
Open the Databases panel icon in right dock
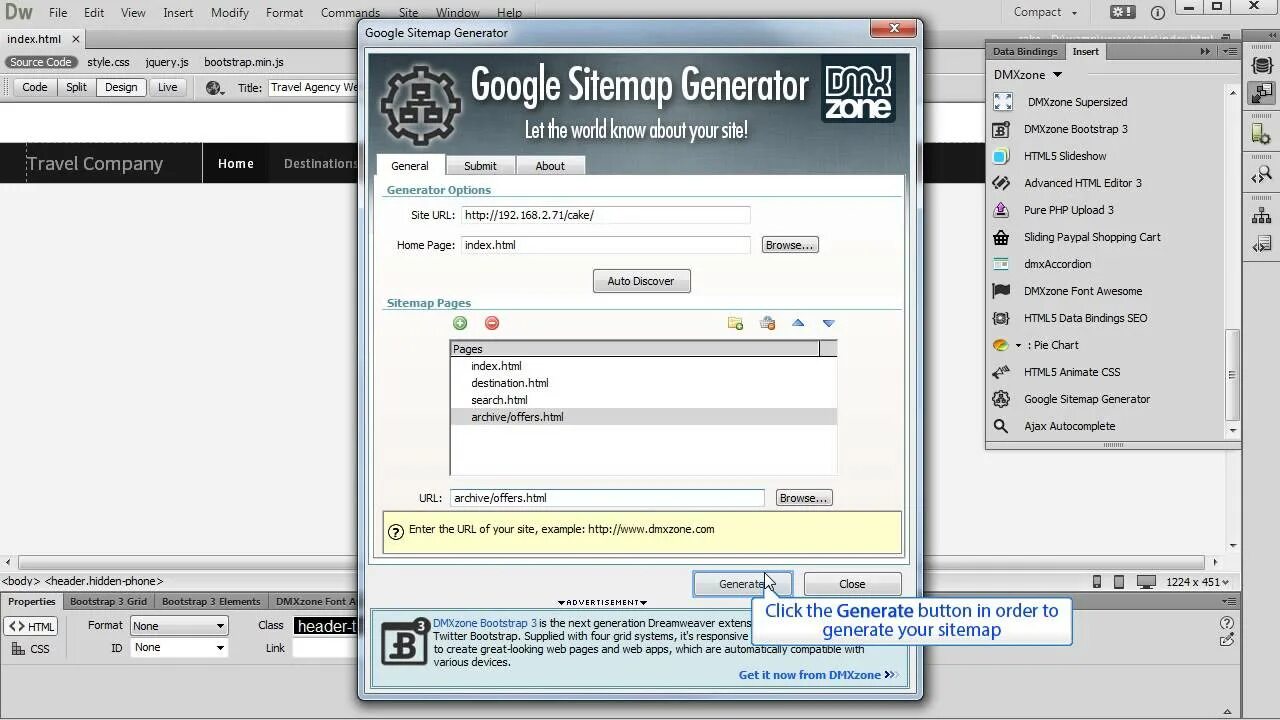coord(1261,64)
